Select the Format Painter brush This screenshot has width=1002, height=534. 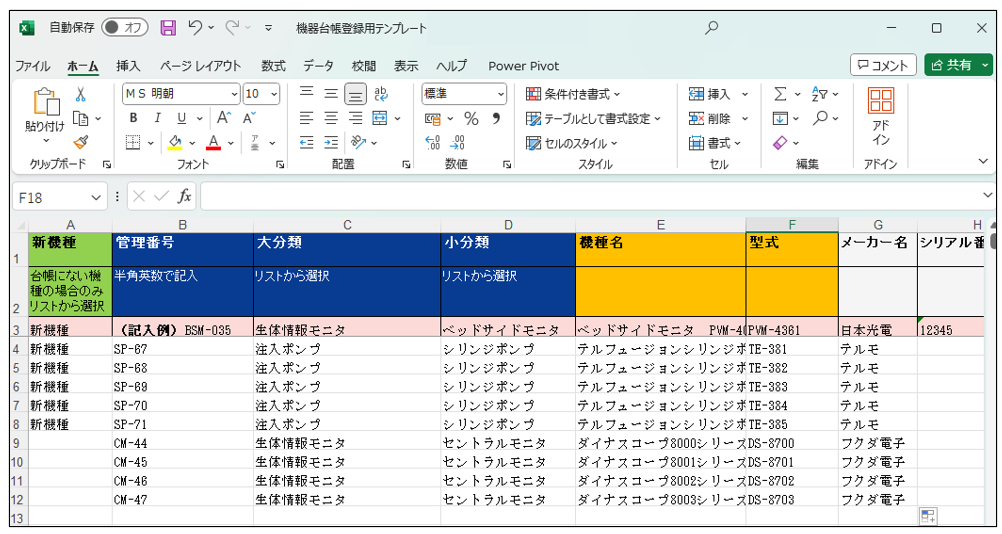[81, 142]
